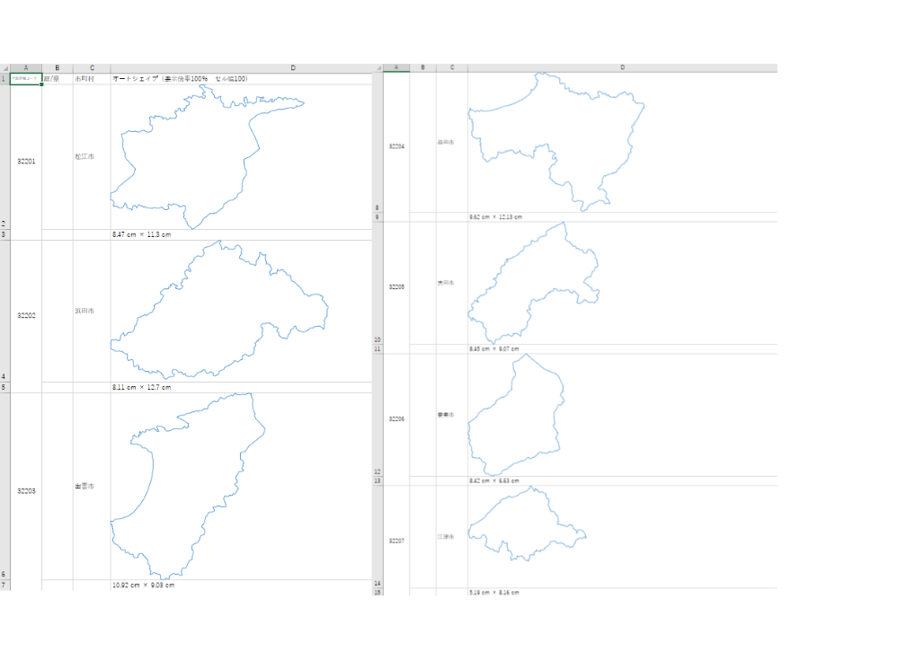Select column C header in left sheet
Viewport: 924px width, 660px height.
click(x=92, y=68)
